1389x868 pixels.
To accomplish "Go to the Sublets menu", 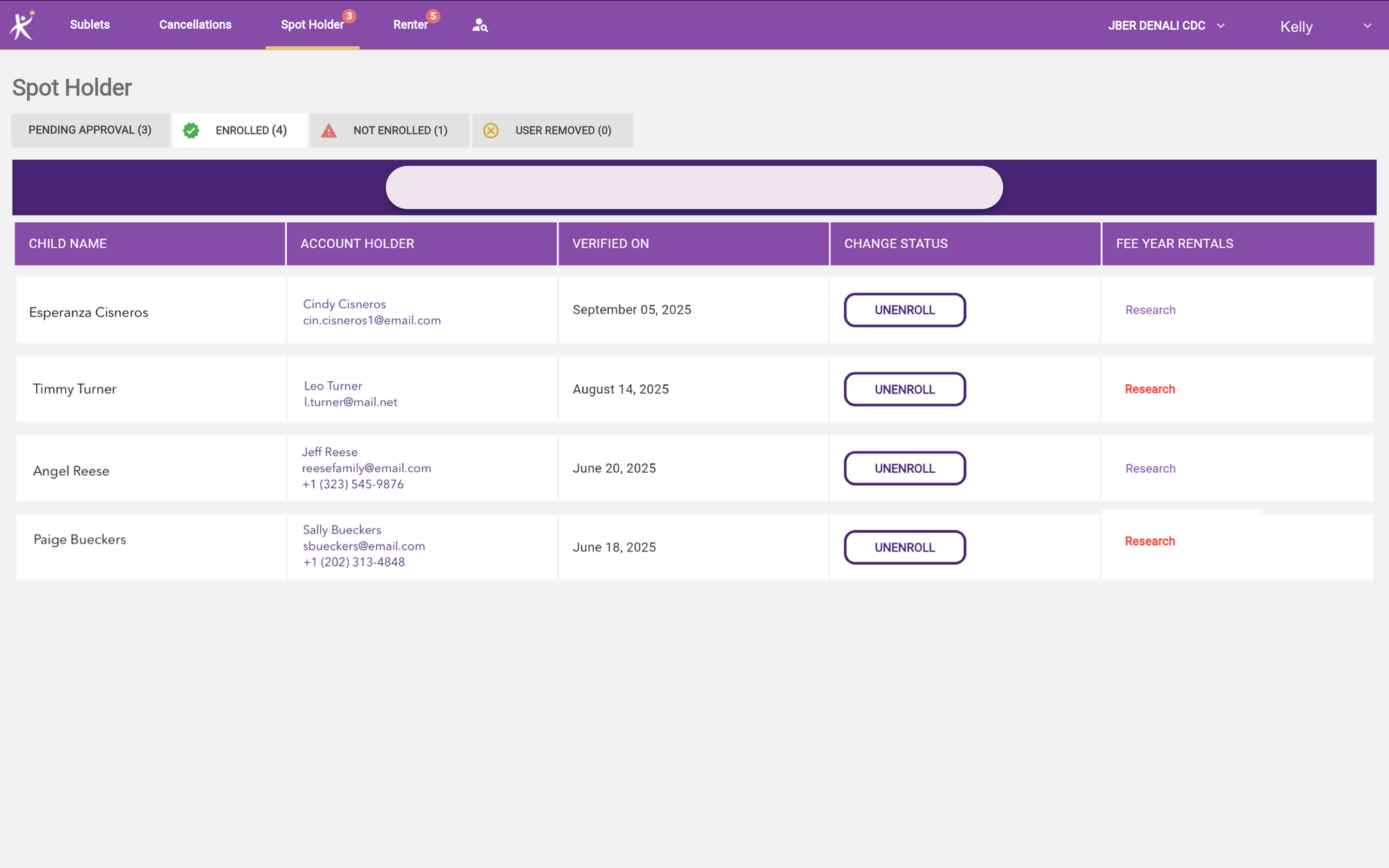I will click(90, 24).
